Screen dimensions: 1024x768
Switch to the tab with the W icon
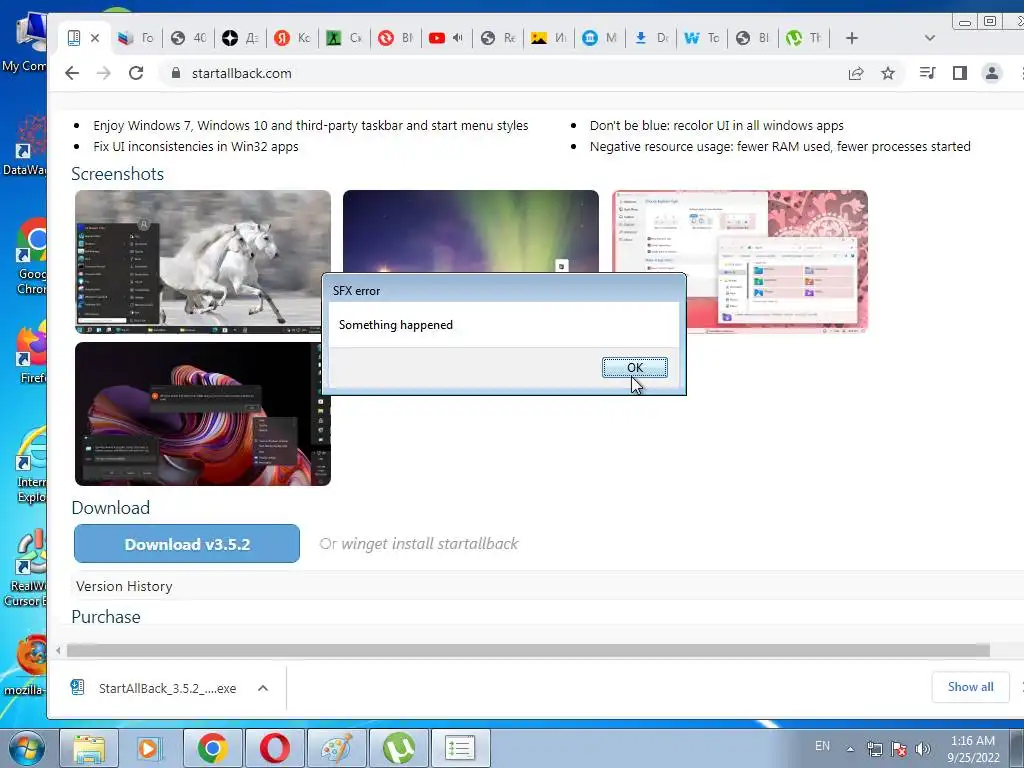pyautogui.click(x=702, y=38)
